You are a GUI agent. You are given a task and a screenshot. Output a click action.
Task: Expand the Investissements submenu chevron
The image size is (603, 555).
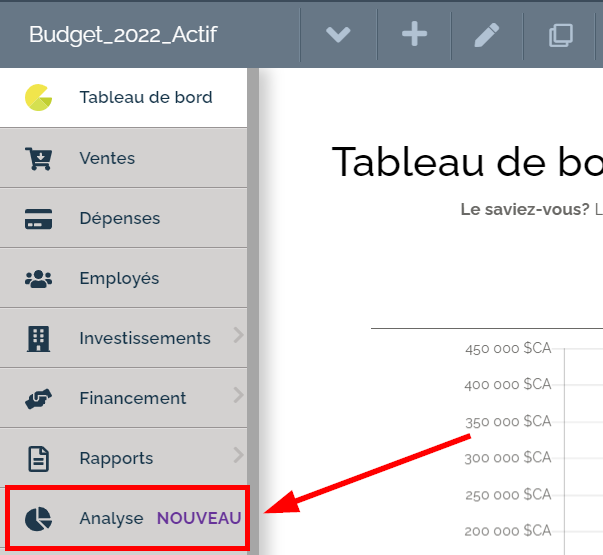coord(238,335)
